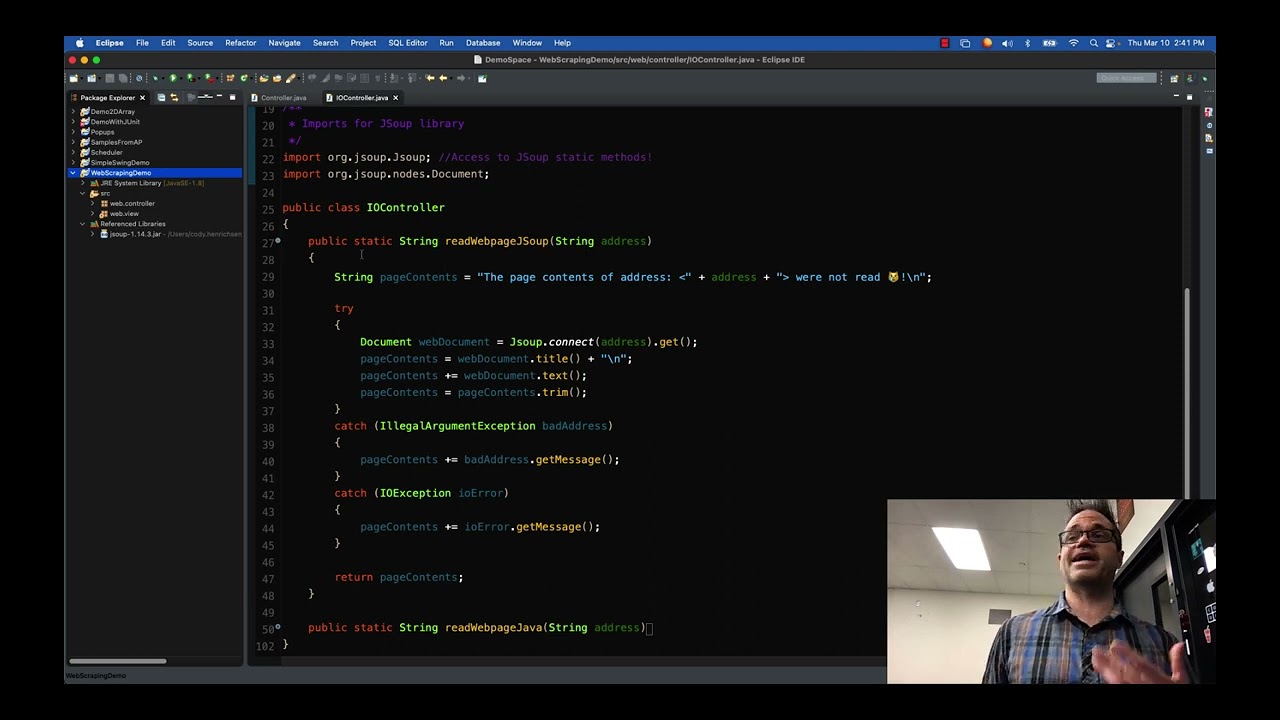
Task: Expand the Popups project
Action: coord(73,132)
